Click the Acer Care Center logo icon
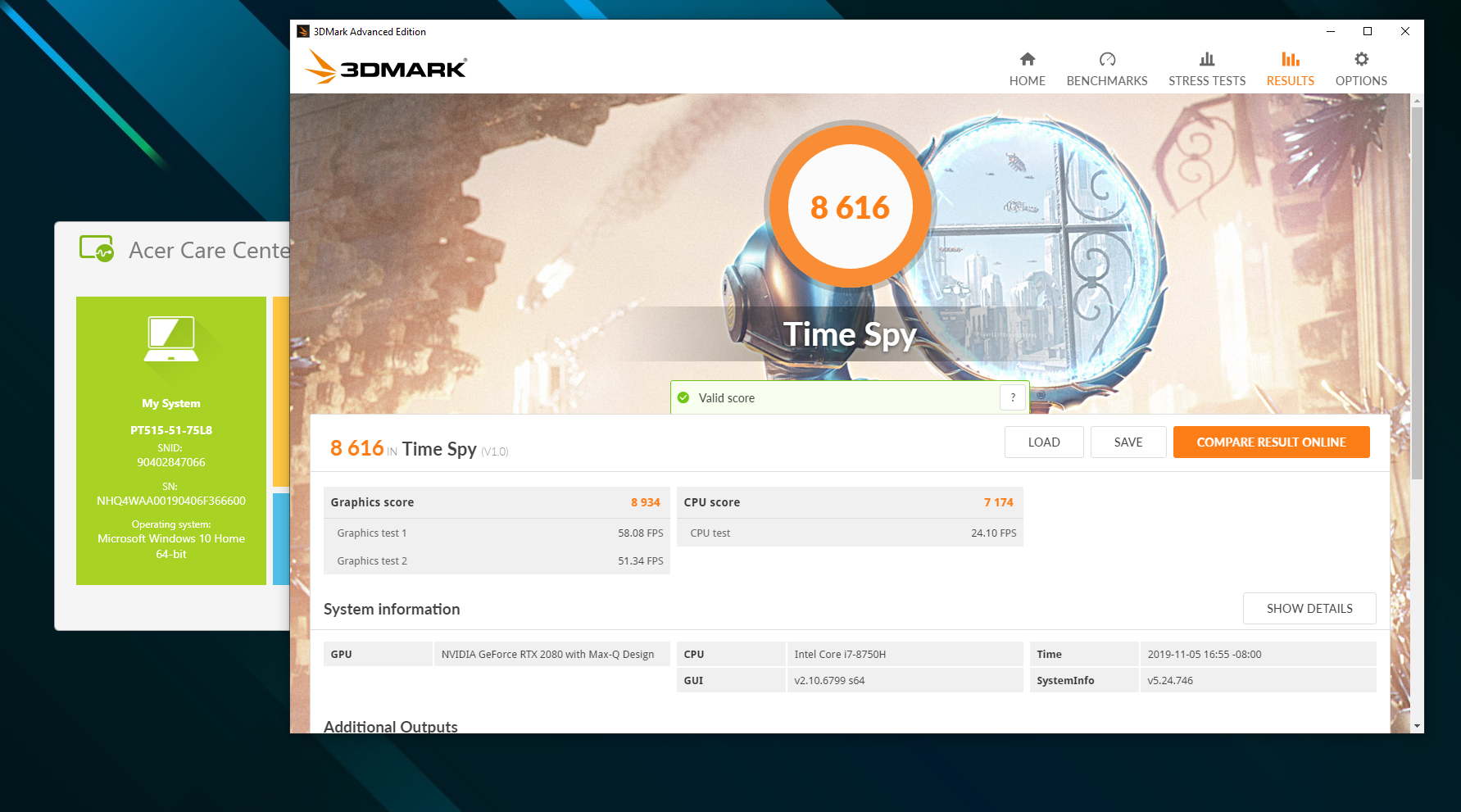1461x812 pixels. tap(97, 248)
